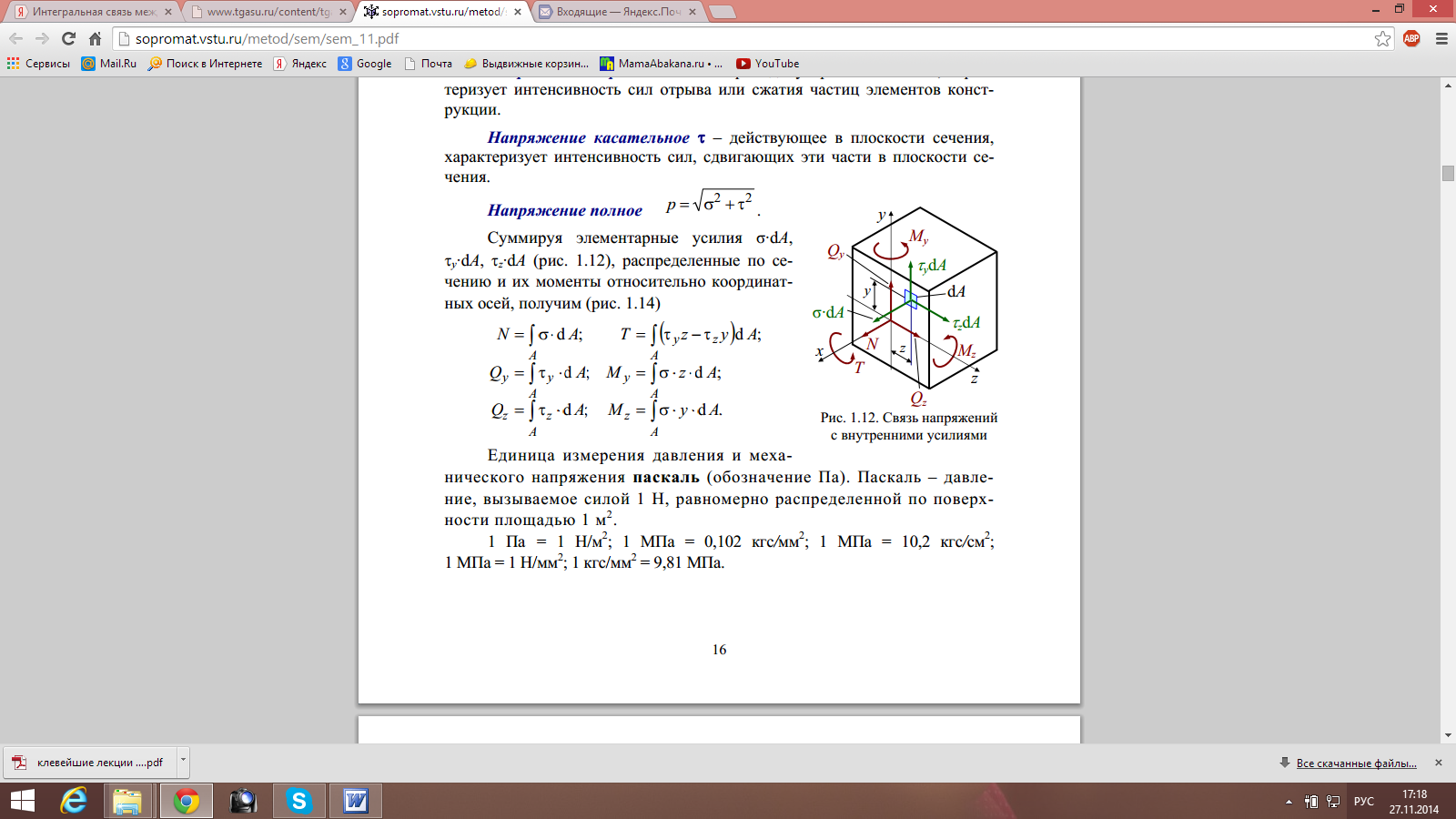Open battery status tray icon
The width and height of the screenshot is (1456, 819).
(x=1311, y=802)
